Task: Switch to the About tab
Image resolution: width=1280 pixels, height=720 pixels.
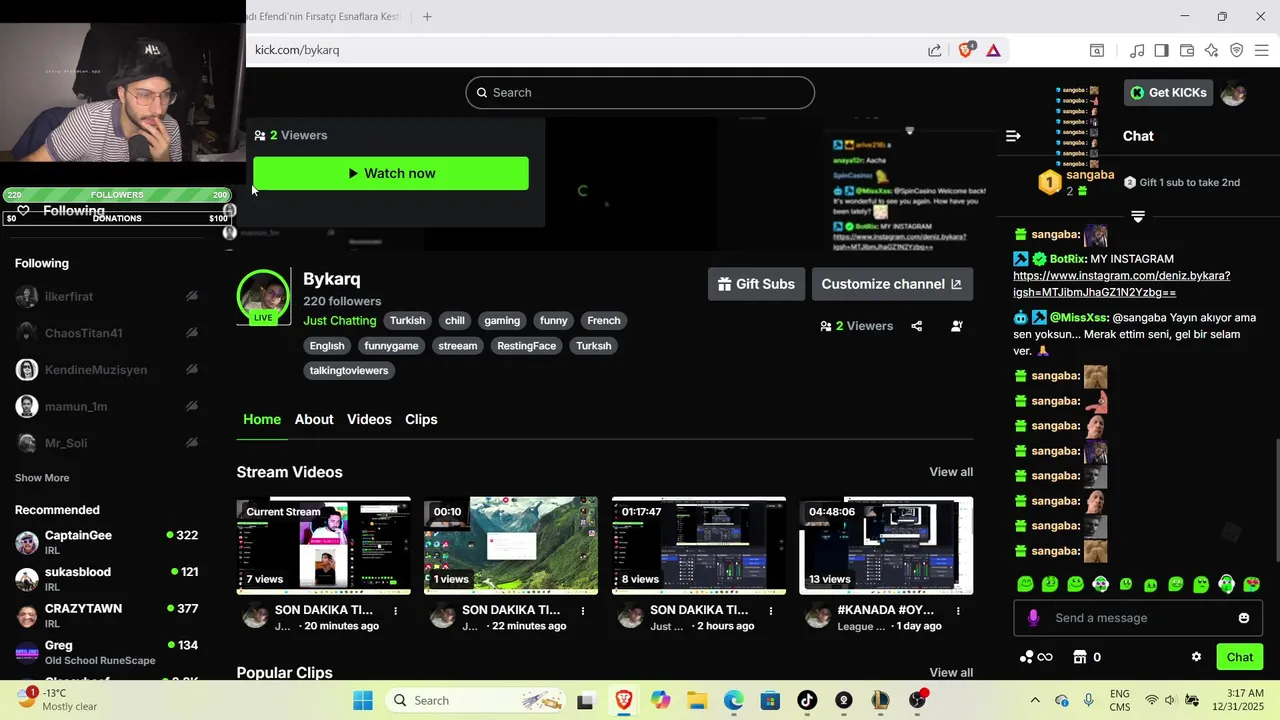Action: [x=314, y=419]
